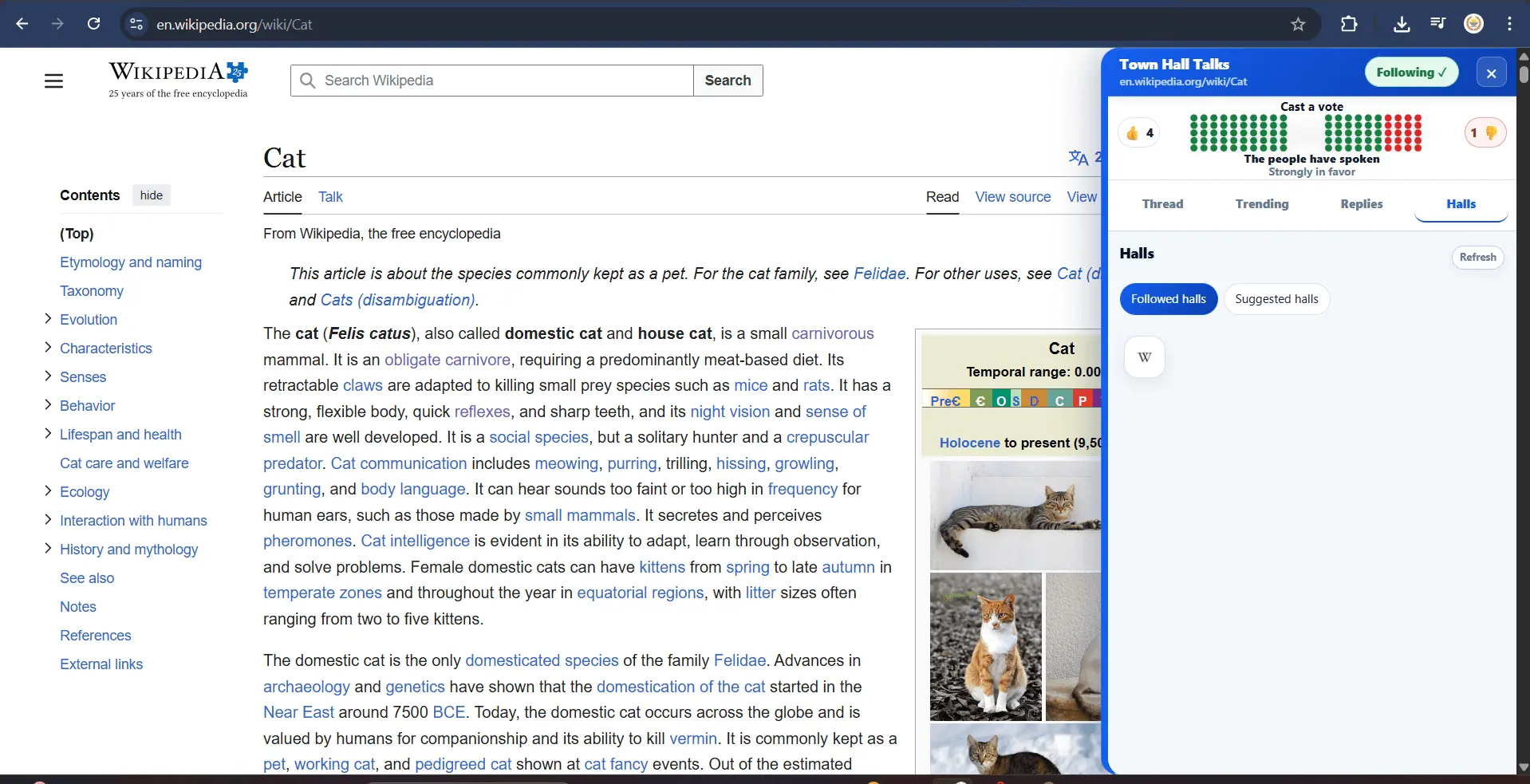Expand the Interaction with humans section
The height and width of the screenshot is (784, 1530).
48,520
